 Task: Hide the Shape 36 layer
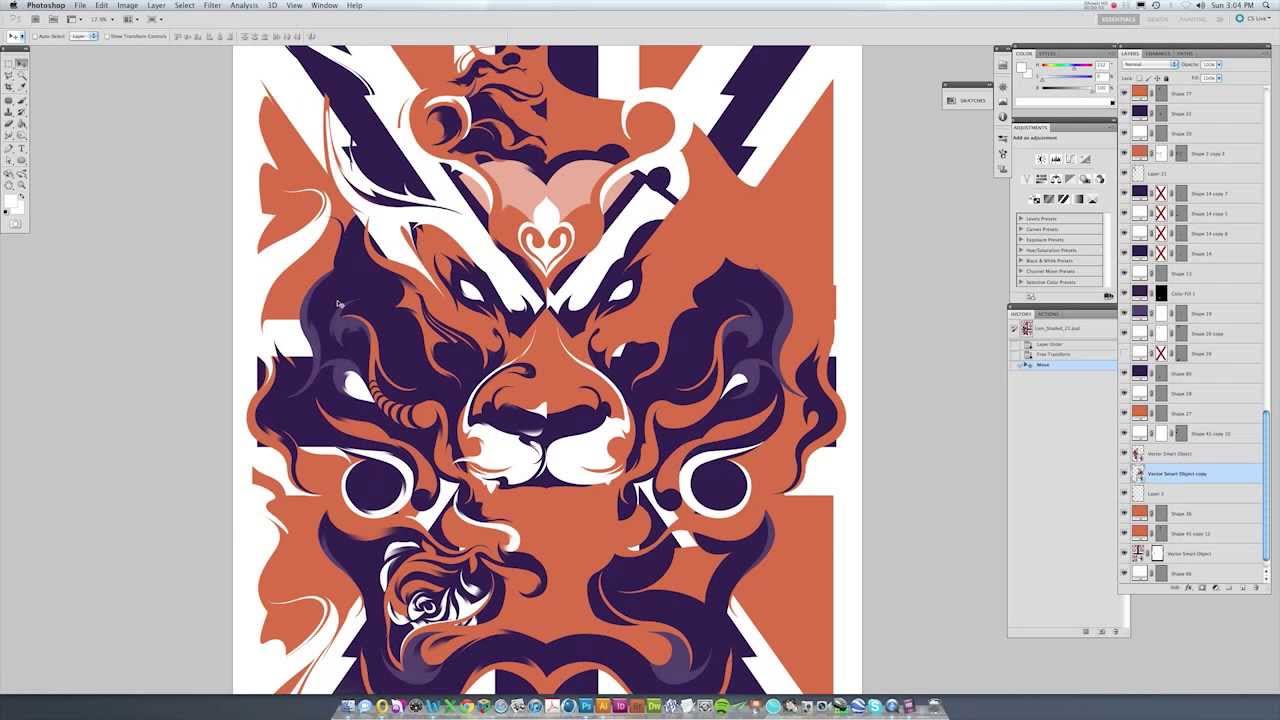1124,513
